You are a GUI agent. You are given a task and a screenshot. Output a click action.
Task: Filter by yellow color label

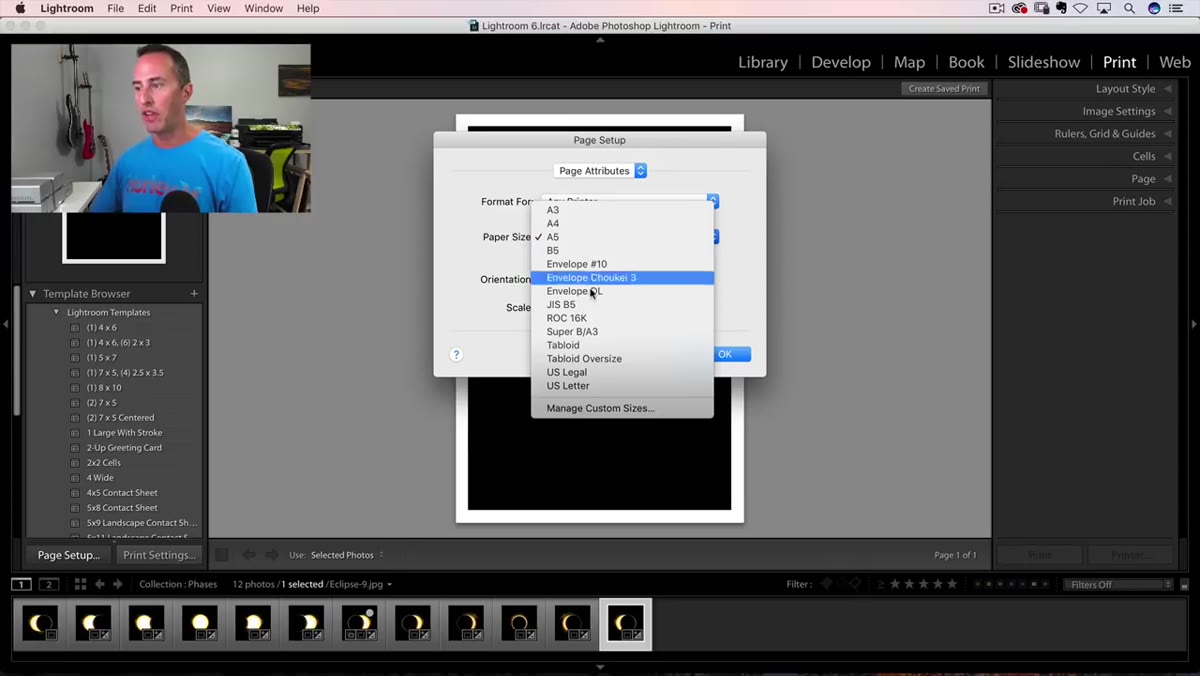coord(988,584)
